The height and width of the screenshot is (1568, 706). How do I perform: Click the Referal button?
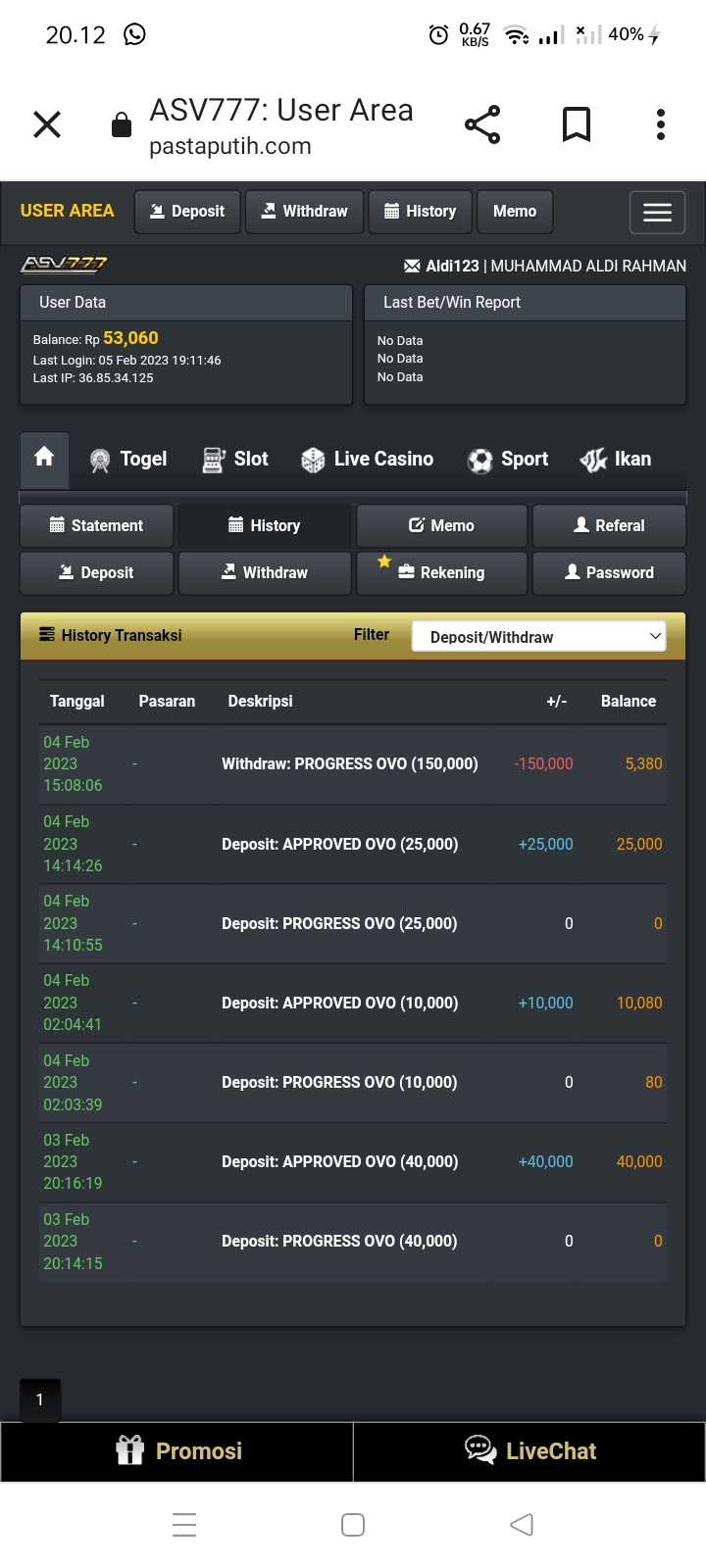click(x=609, y=525)
